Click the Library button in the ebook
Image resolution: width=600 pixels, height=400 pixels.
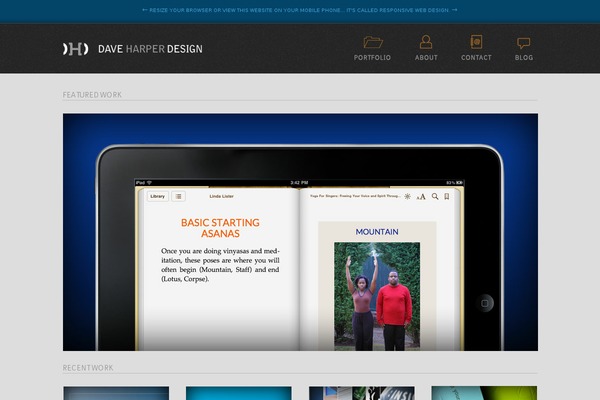click(157, 196)
